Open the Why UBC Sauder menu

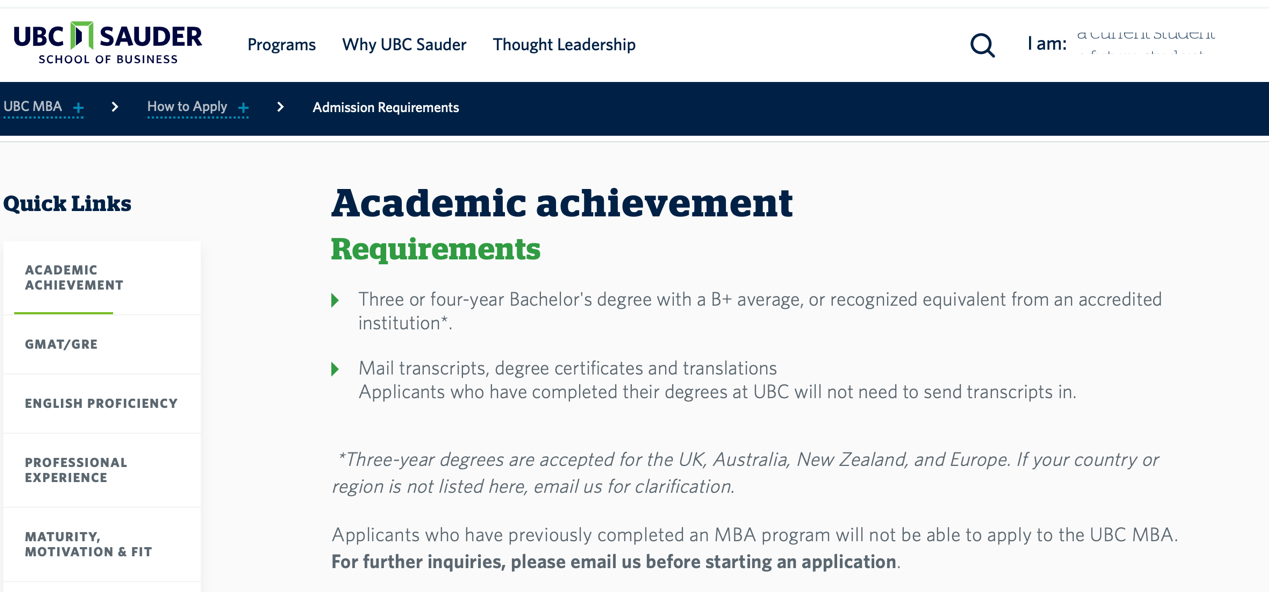(x=404, y=45)
